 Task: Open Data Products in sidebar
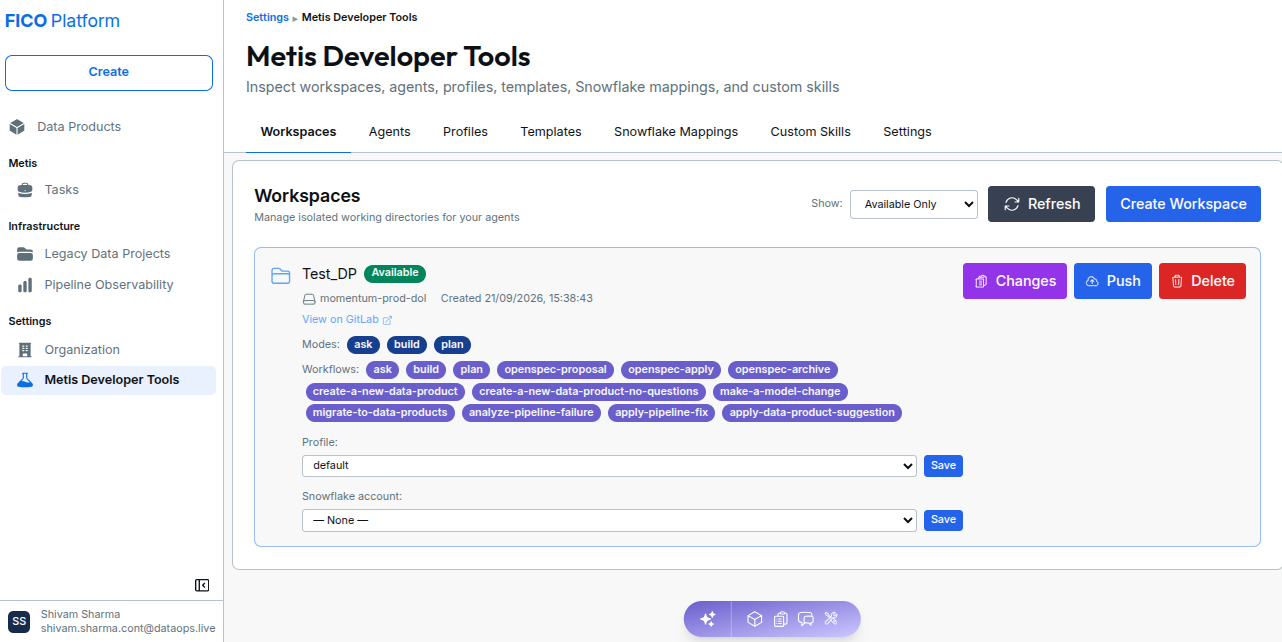coord(79,127)
